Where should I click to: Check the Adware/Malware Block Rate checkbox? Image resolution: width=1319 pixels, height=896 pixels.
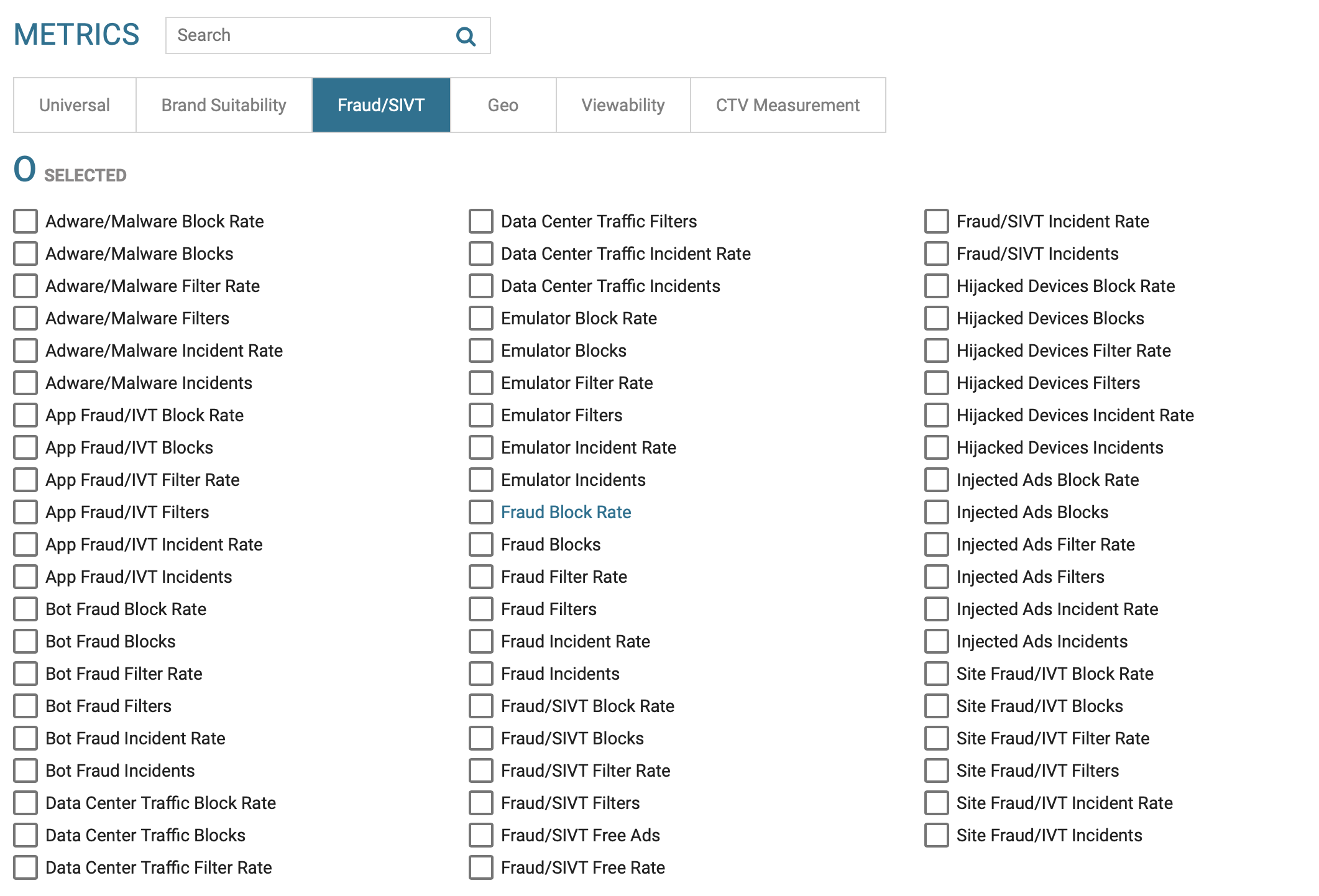[25, 221]
